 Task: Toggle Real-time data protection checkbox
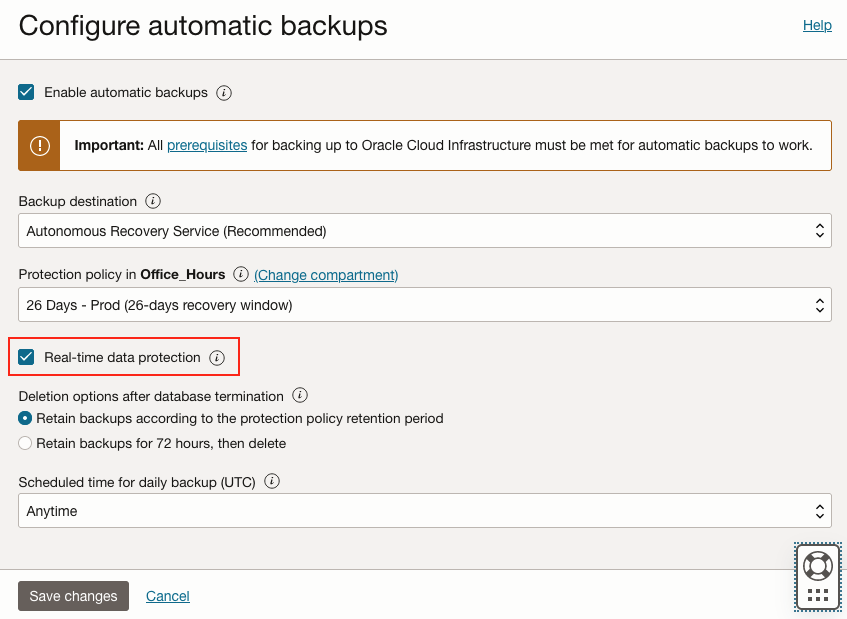click(27, 357)
